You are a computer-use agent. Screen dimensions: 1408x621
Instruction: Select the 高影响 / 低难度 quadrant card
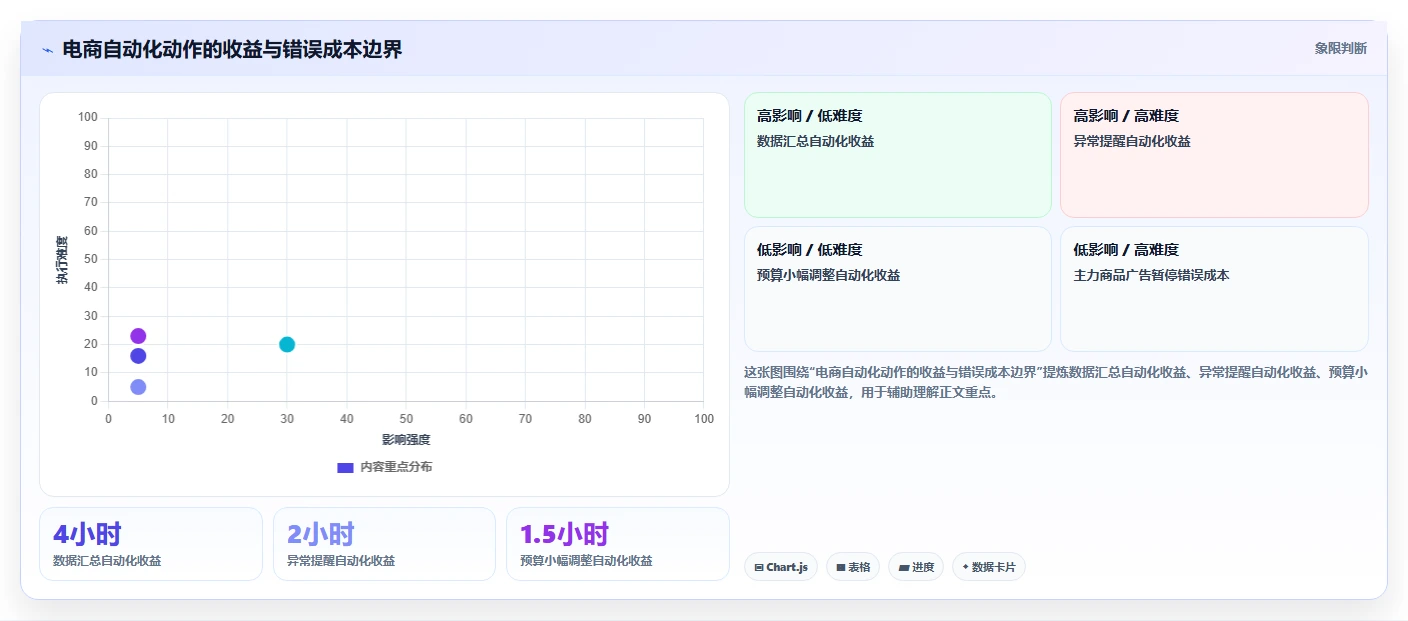click(x=897, y=155)
